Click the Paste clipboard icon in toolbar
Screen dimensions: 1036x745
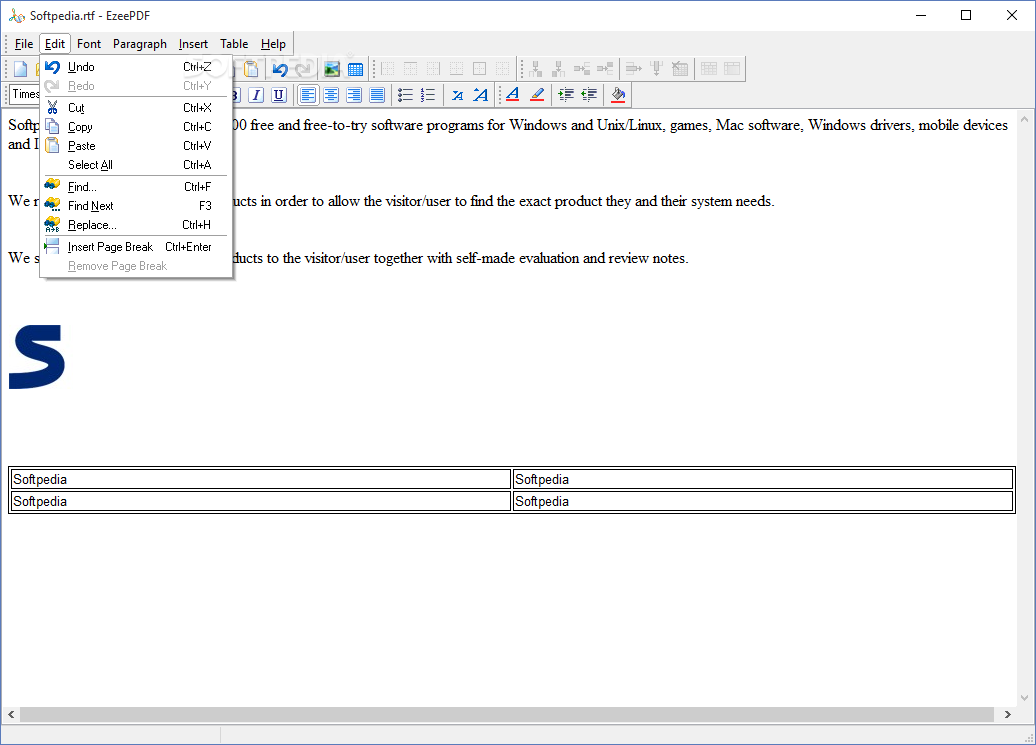(x=251, y=69)
